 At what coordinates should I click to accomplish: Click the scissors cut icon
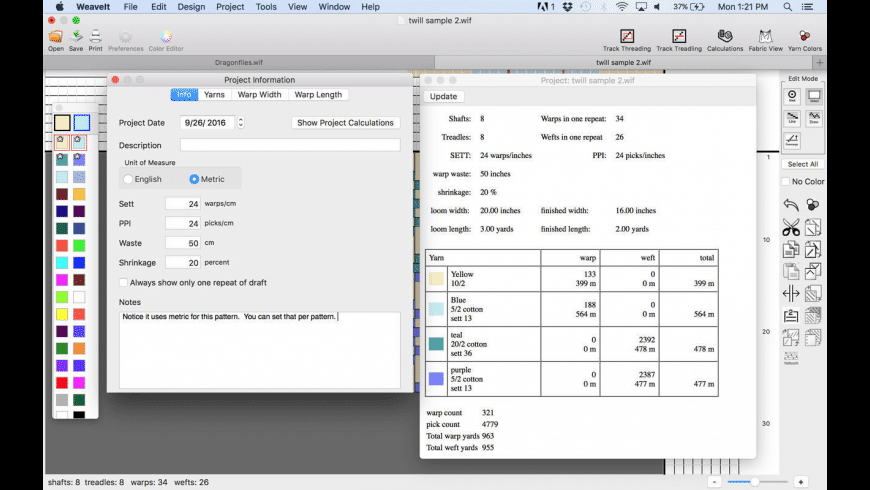pos(791,228)
